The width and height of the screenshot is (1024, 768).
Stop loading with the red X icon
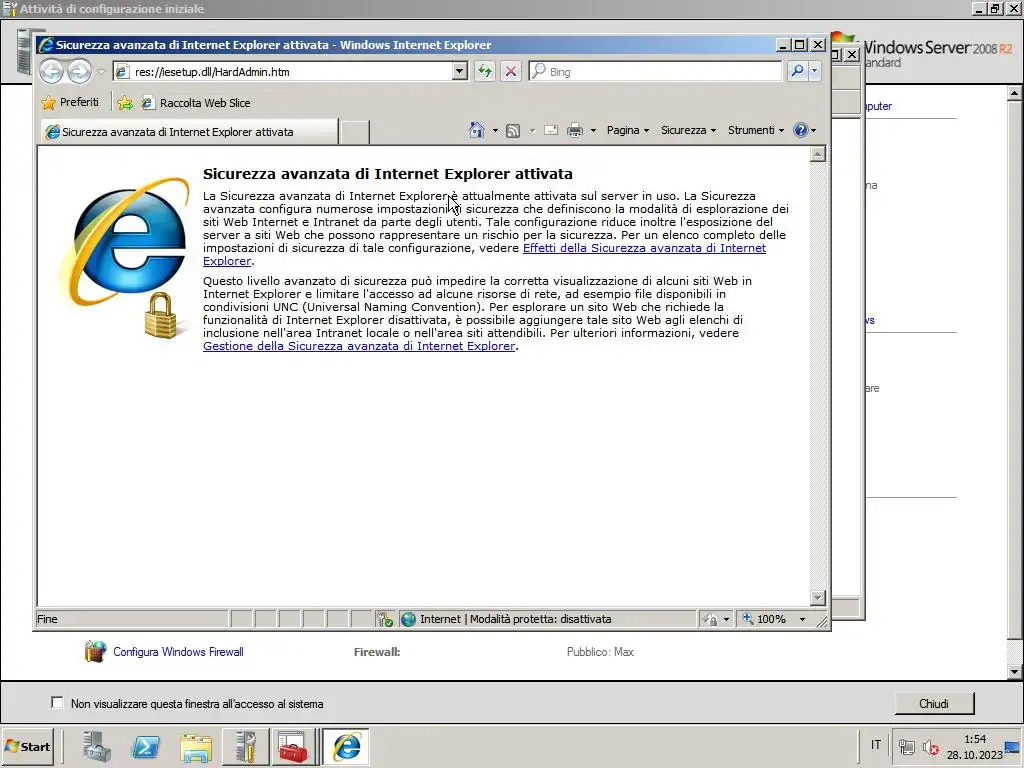pyautogui.click(x=511, y=72)
